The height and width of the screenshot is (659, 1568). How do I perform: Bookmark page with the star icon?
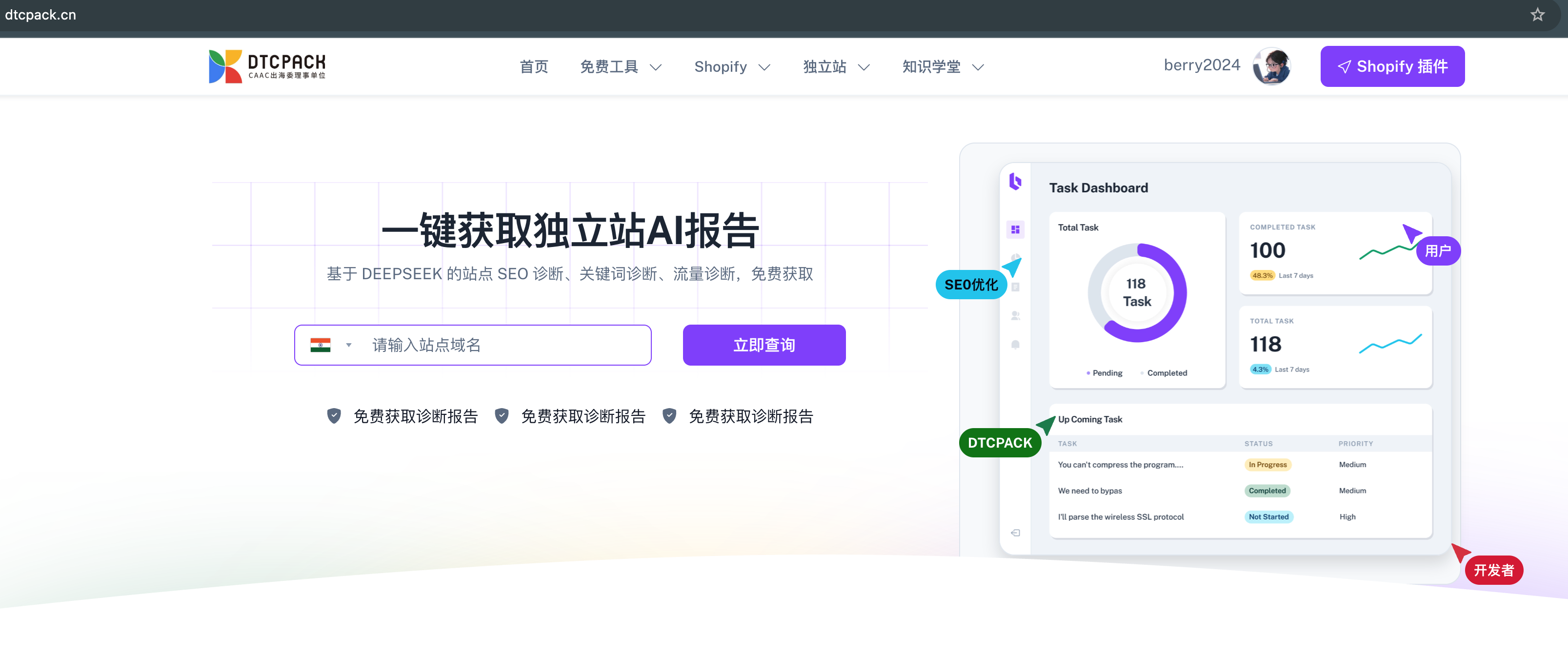1538,15
